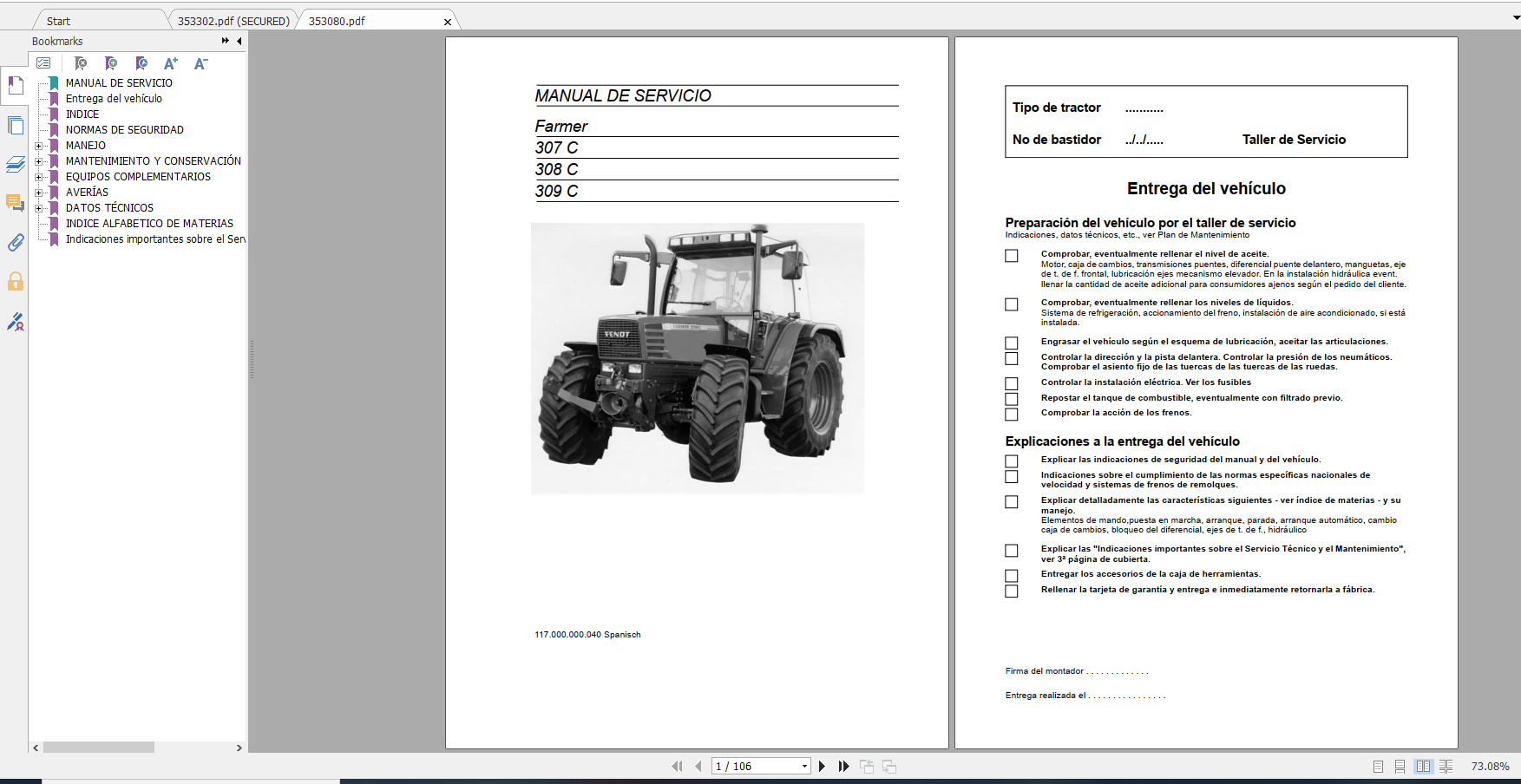Open Entrega del vehículo bookmark
1521x784 pixels.
[x=114, y=99]
